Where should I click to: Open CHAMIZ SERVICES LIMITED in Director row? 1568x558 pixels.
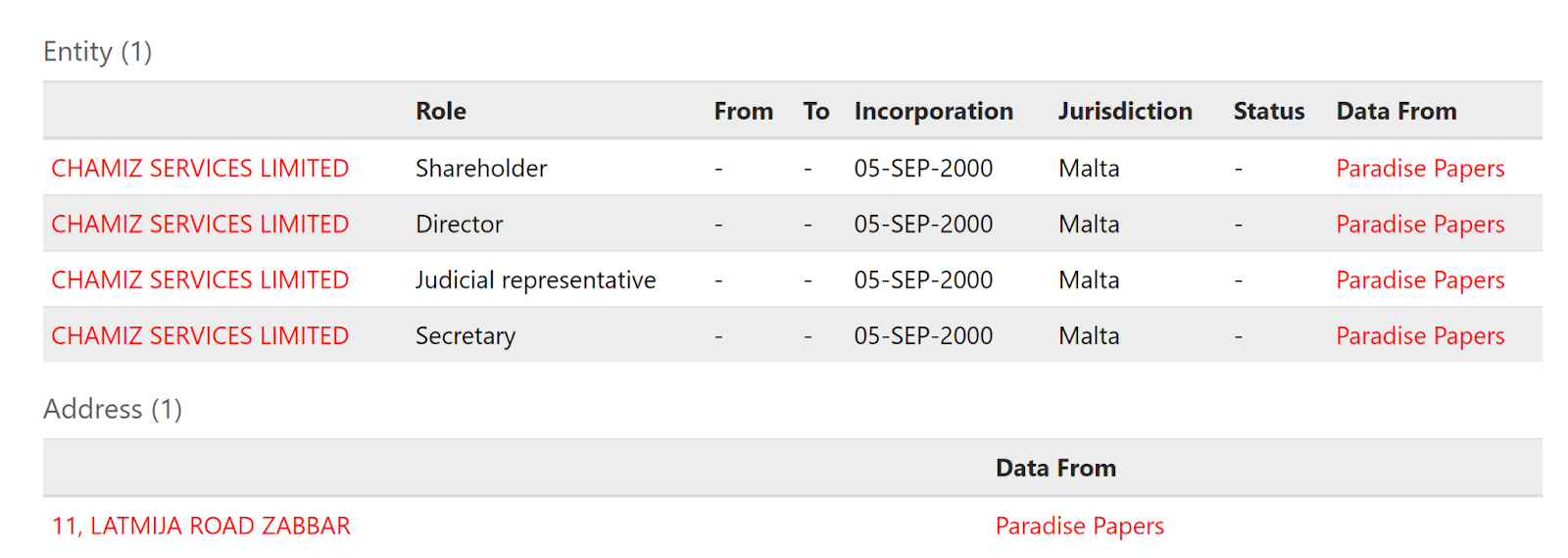click(200, 224)
